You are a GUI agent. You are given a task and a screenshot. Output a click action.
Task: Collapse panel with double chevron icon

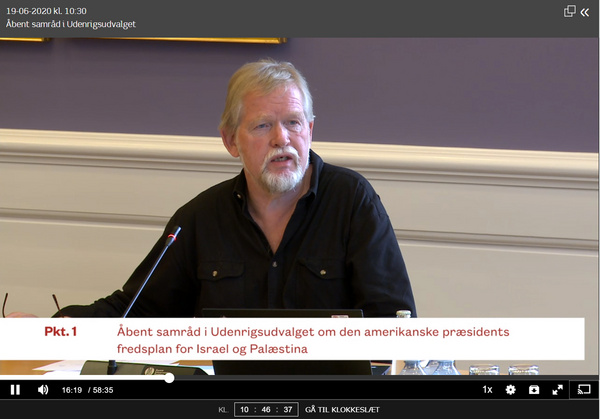tap(585, 13)
